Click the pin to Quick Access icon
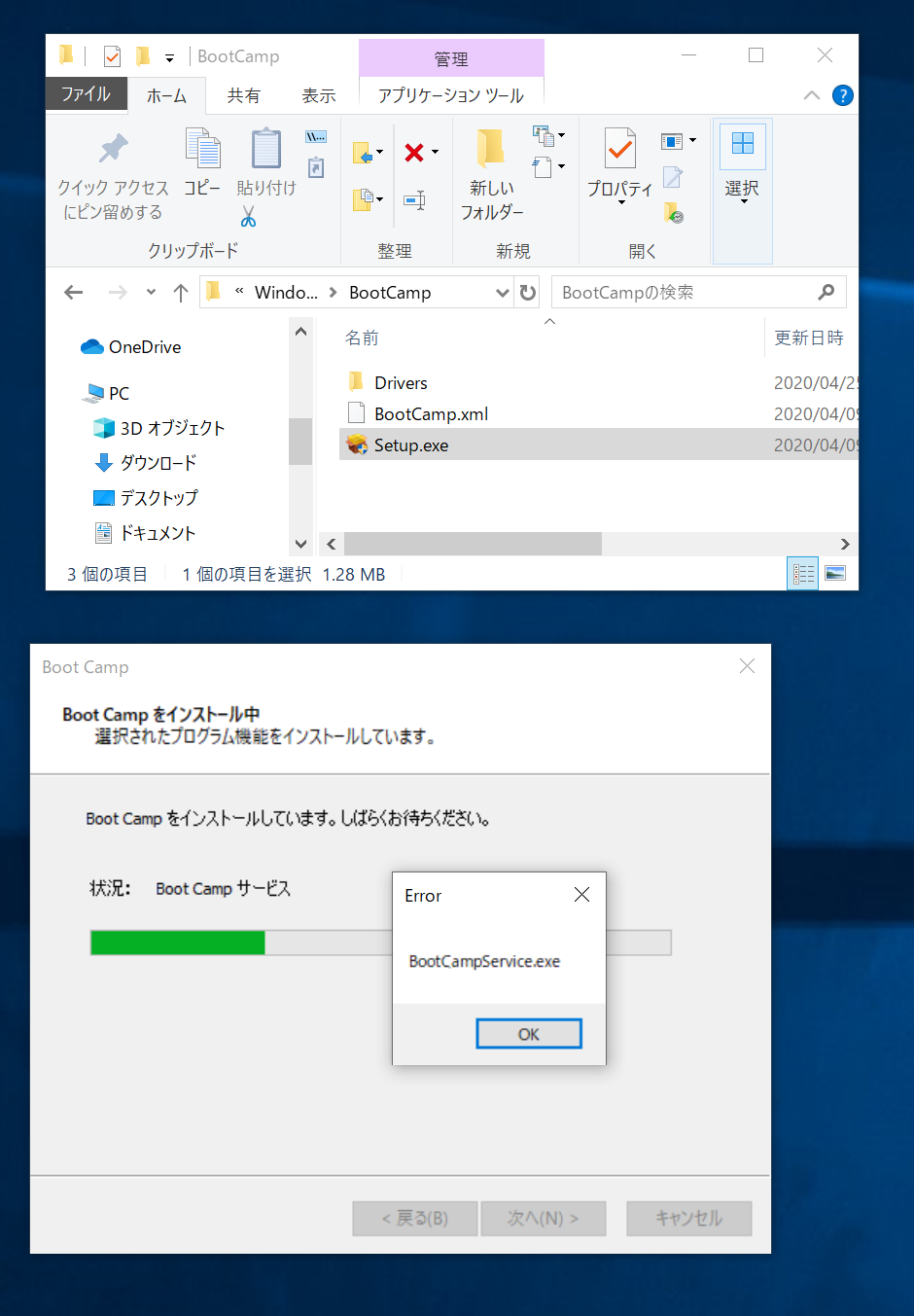Image resolution: width=914 pixels, height=1316 pixels. pos(113,149)
